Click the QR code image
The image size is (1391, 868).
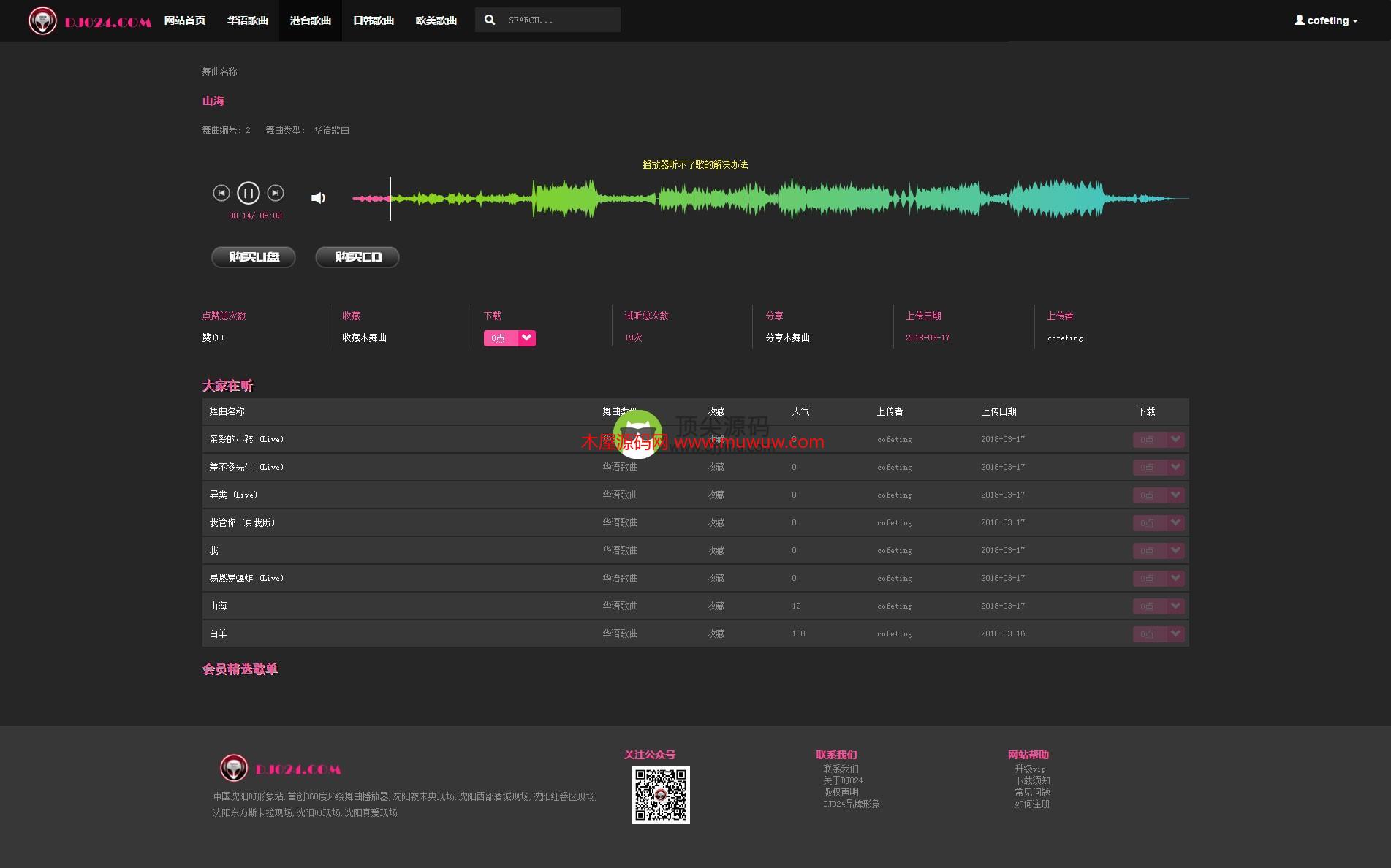pos(660,795)
